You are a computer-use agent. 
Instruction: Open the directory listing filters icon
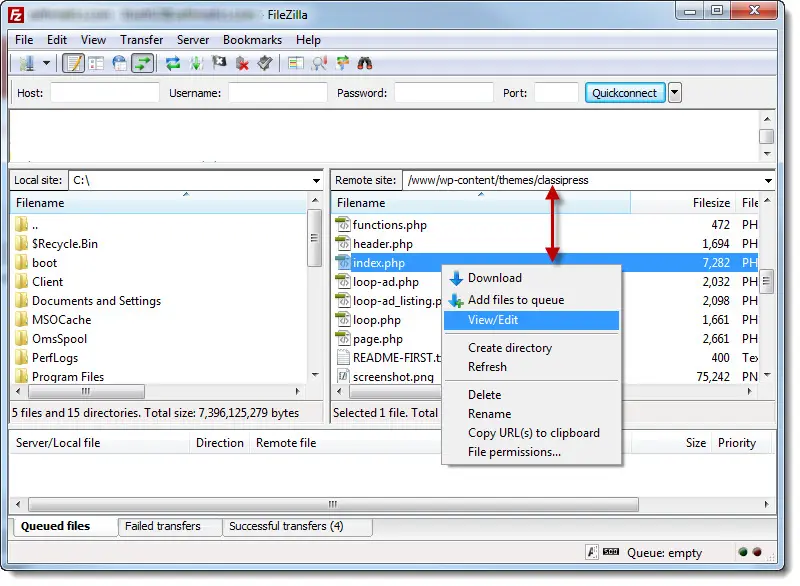pyautogui.click(x=295, y=63)
